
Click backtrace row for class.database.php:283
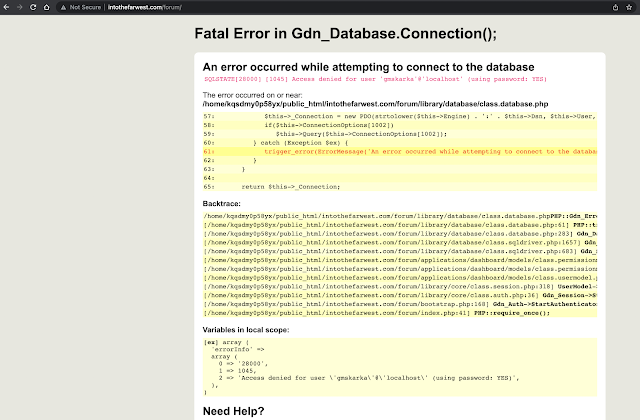pos(400,234)
